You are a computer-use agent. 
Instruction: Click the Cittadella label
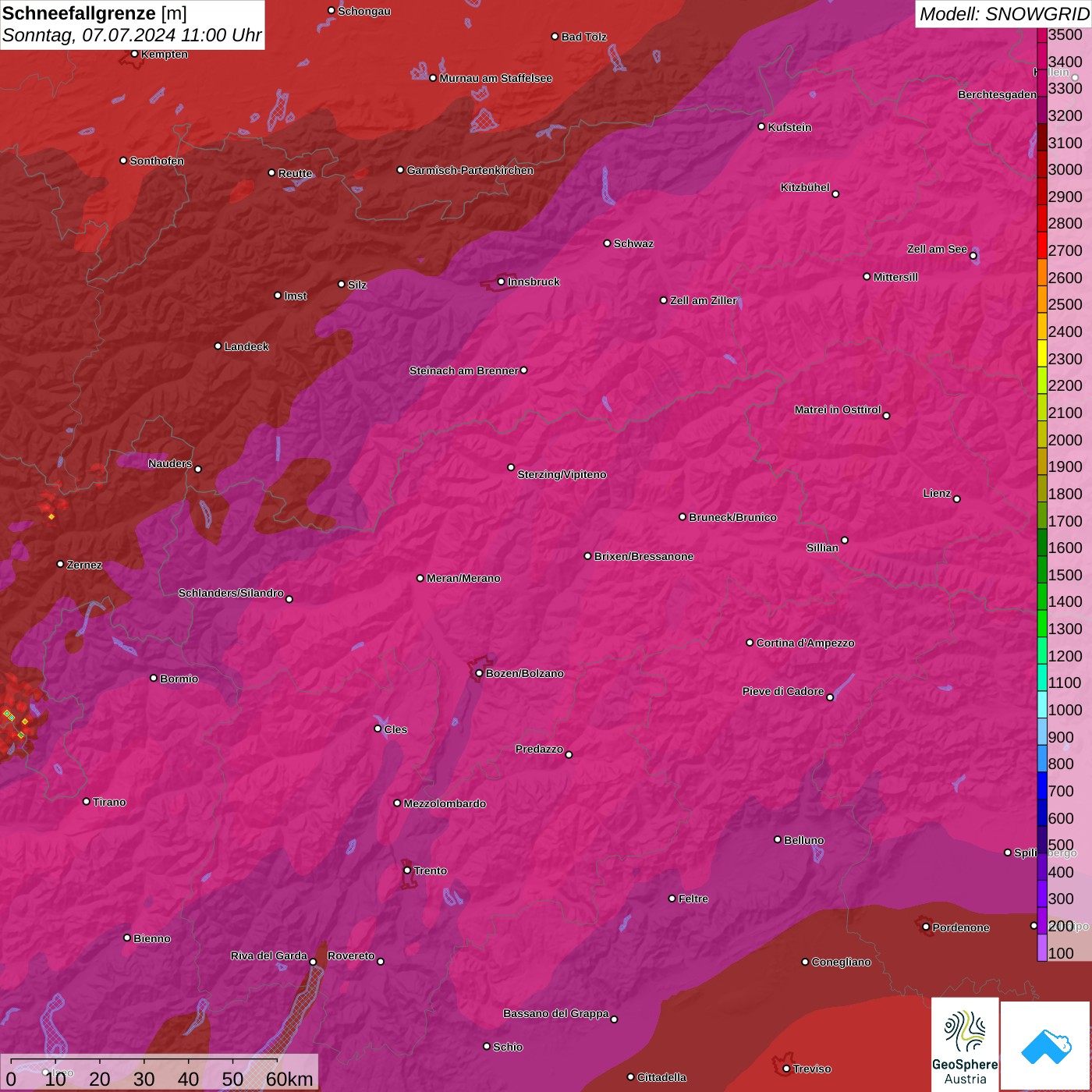[662, 1077]
